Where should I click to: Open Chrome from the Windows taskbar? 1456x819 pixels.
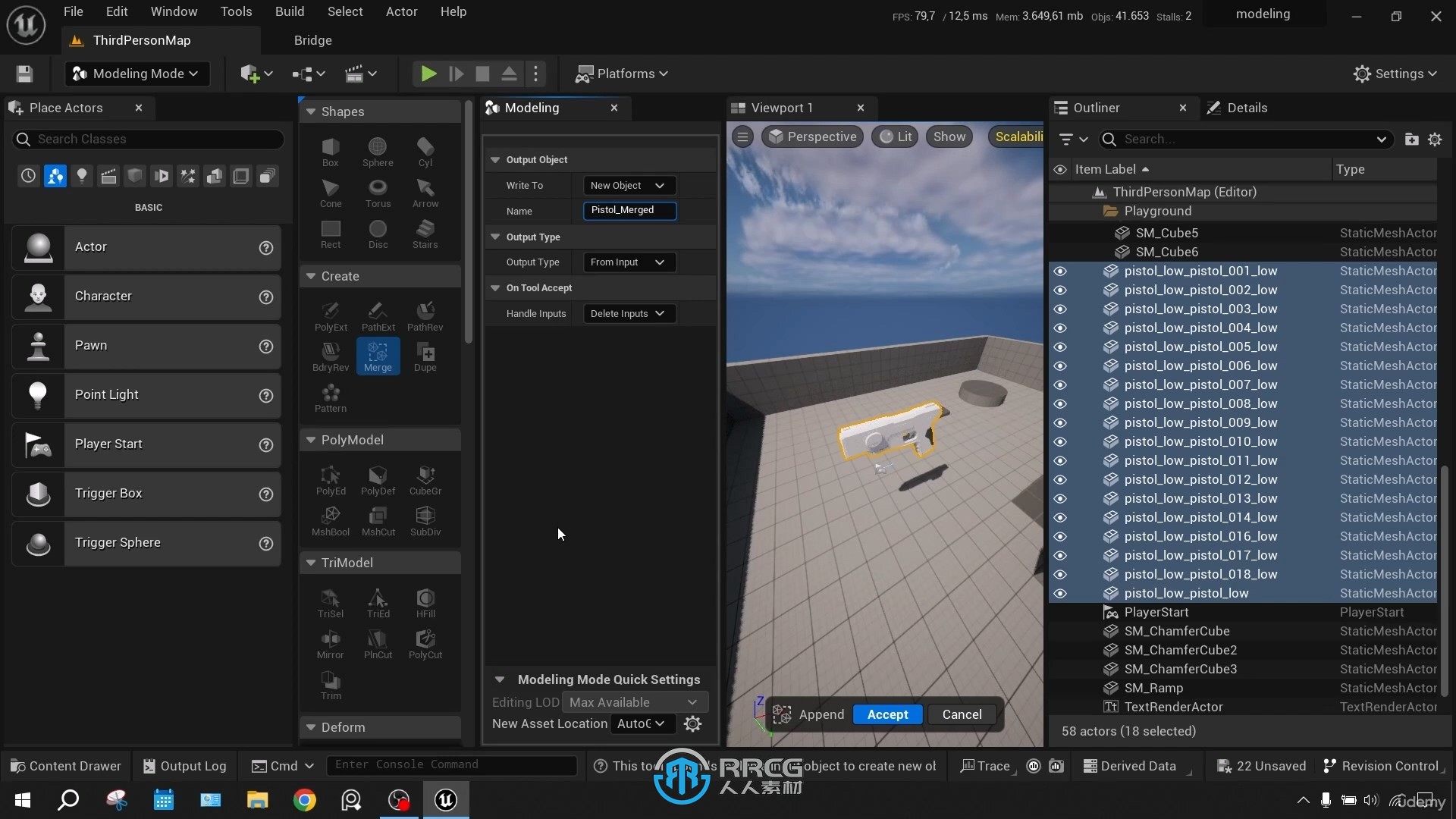point(304,800)
